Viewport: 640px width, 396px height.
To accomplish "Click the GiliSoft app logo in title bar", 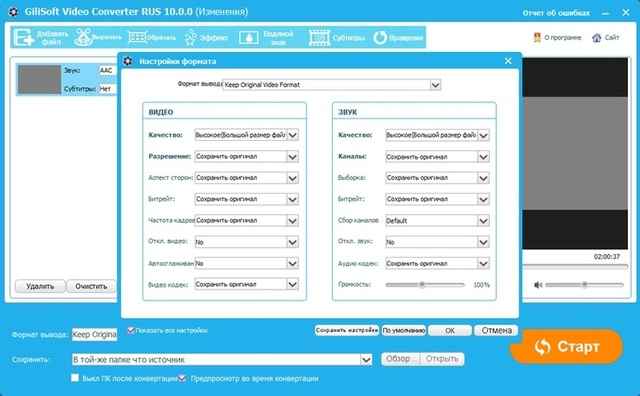I will (x=13, y=12).
